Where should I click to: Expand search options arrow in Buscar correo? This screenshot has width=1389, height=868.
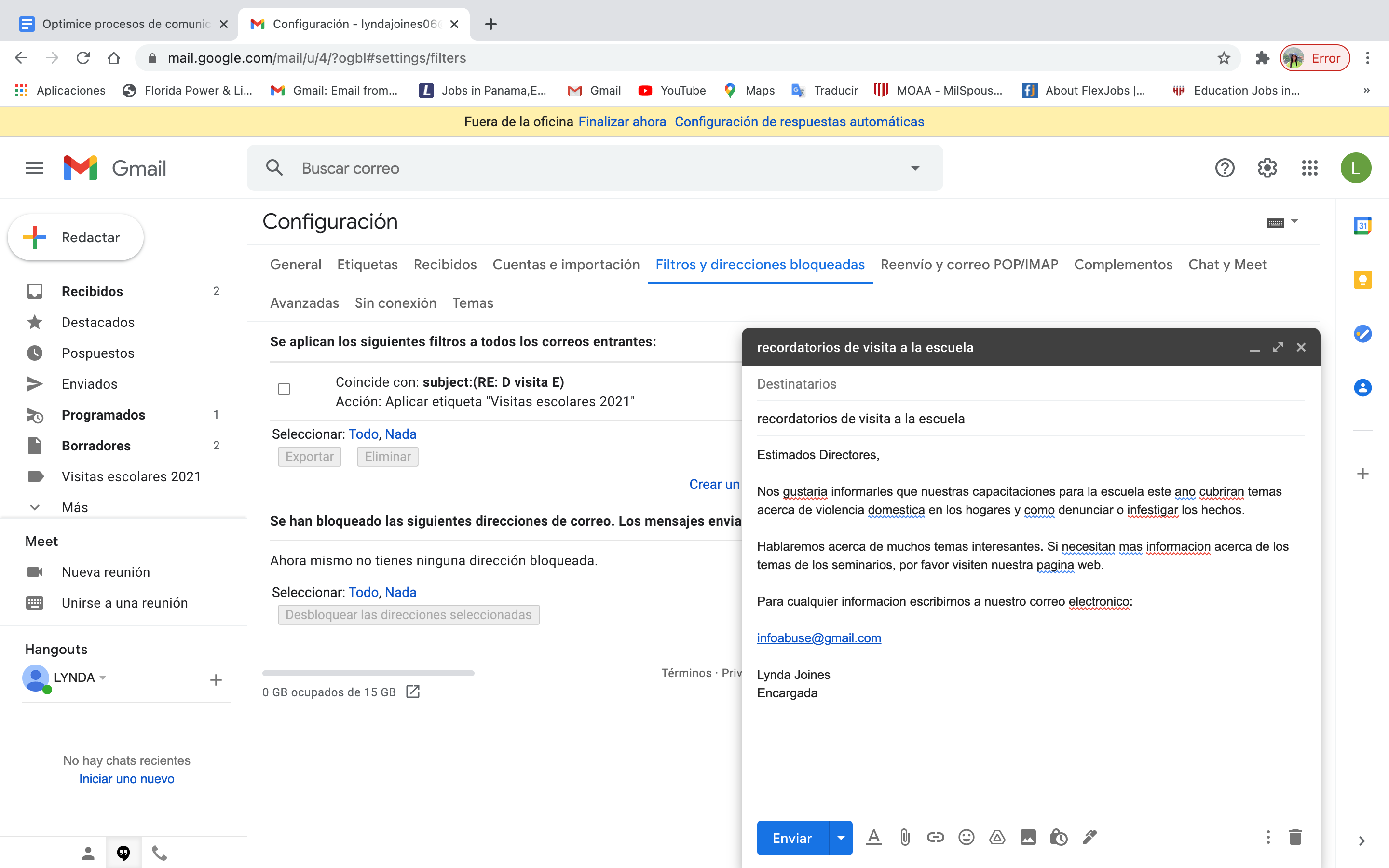click(915, 168)
